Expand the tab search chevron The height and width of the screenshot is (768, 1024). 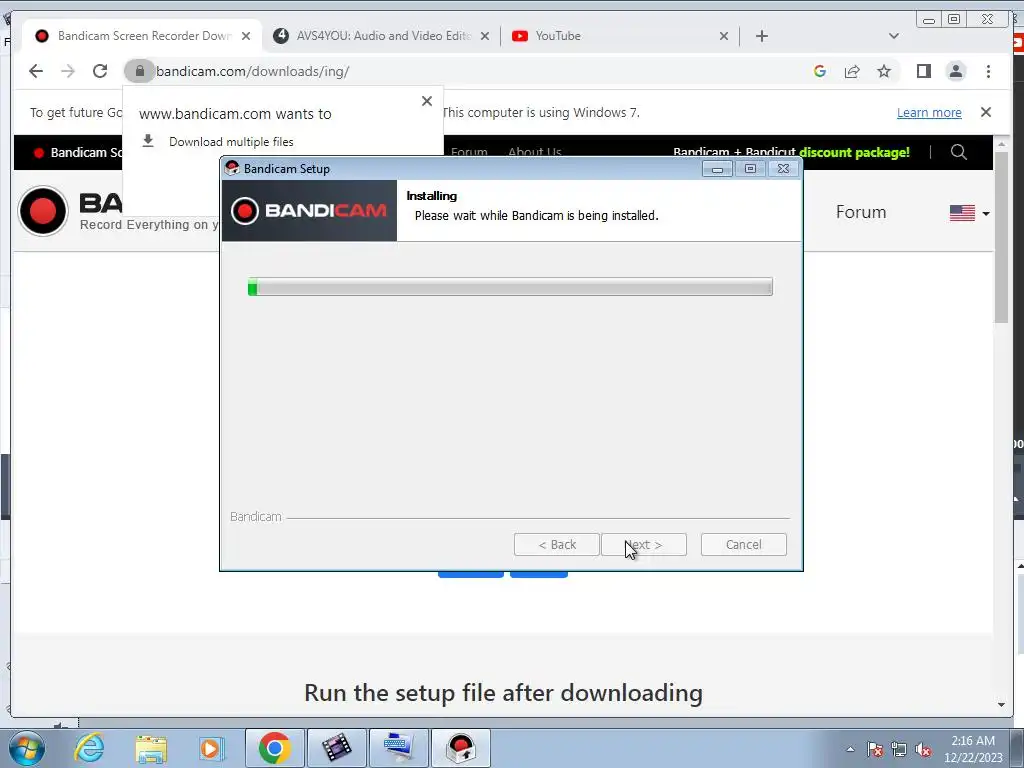tap(893, 36)
